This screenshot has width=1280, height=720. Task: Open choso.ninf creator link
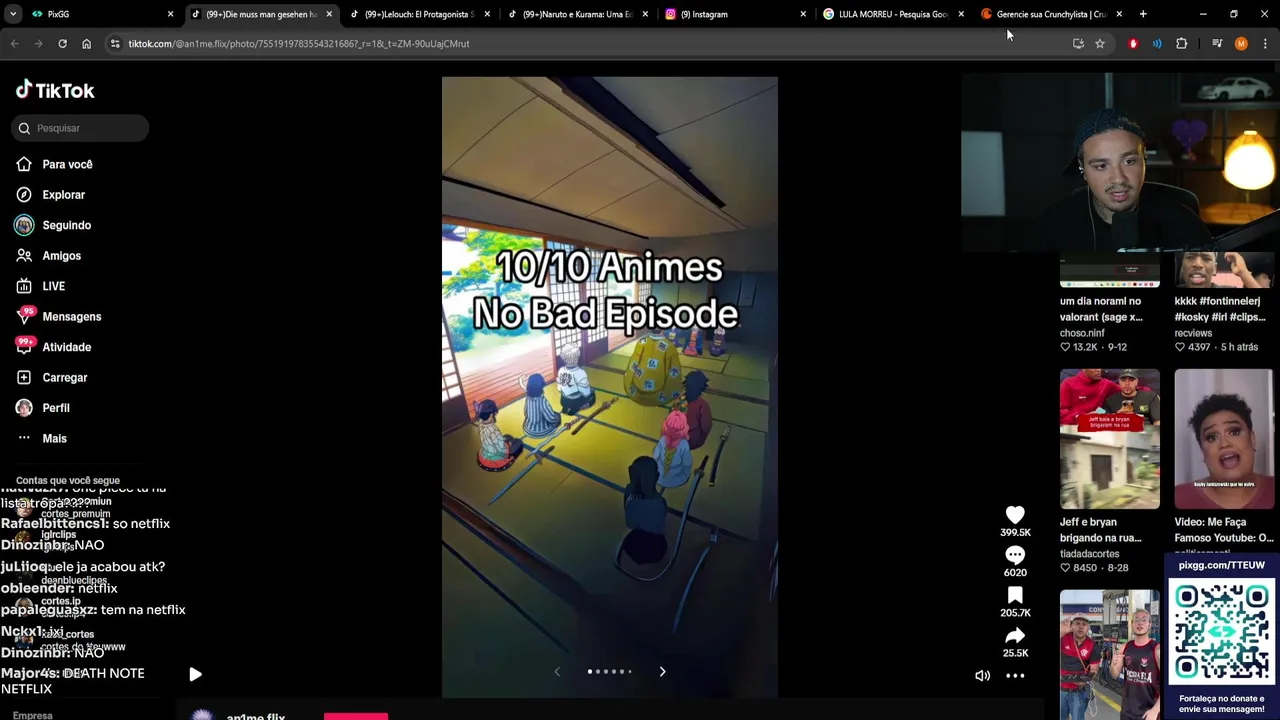pyautogui.click(x=1082, y=333)
